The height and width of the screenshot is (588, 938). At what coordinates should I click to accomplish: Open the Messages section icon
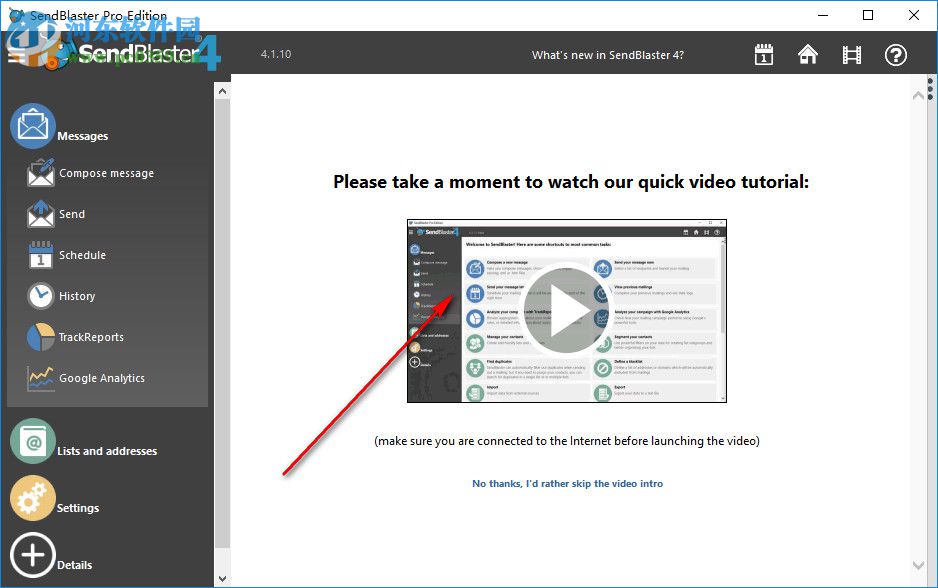tap(33, 126)
